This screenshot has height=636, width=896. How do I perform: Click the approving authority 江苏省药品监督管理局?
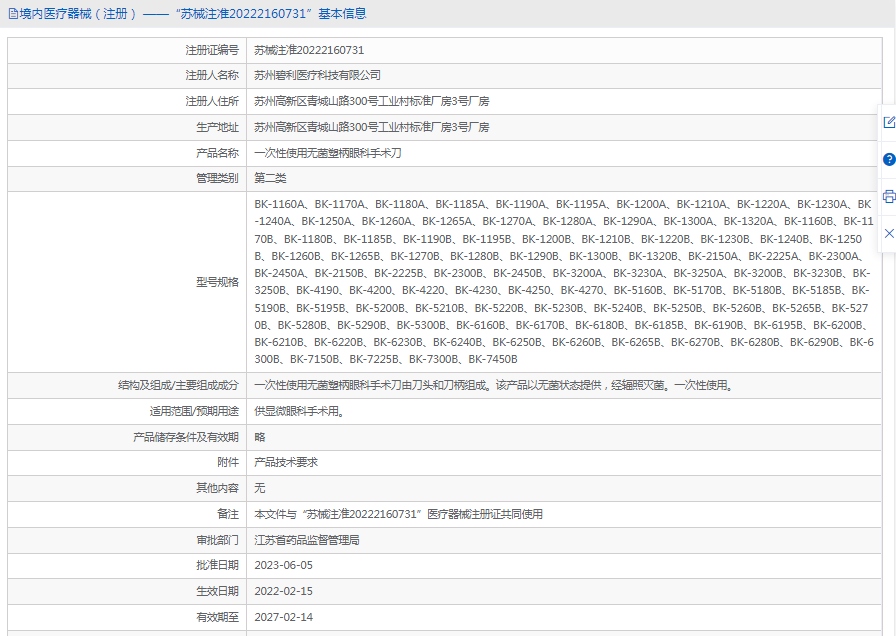(306, 540)
